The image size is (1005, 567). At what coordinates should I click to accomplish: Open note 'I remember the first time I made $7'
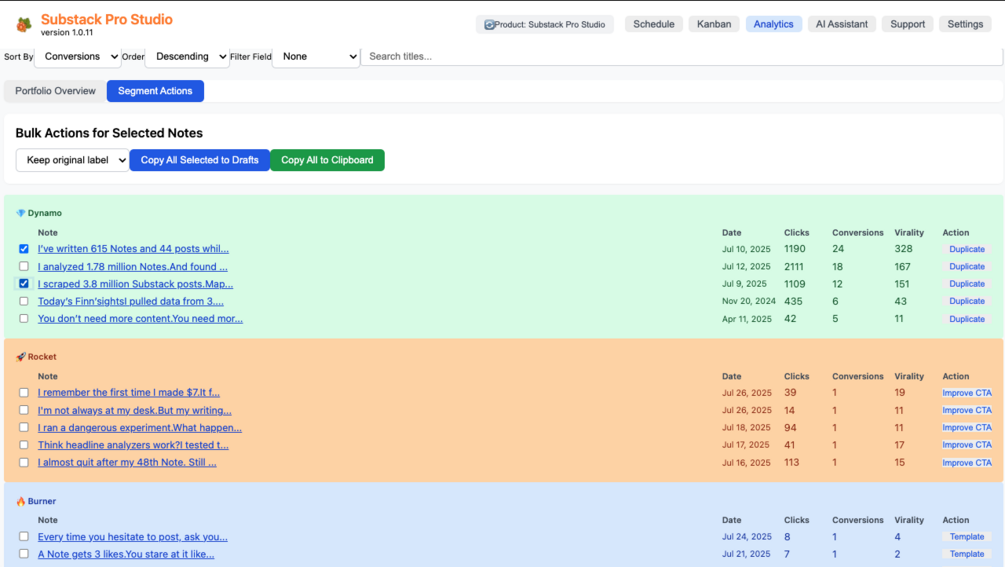129,392
